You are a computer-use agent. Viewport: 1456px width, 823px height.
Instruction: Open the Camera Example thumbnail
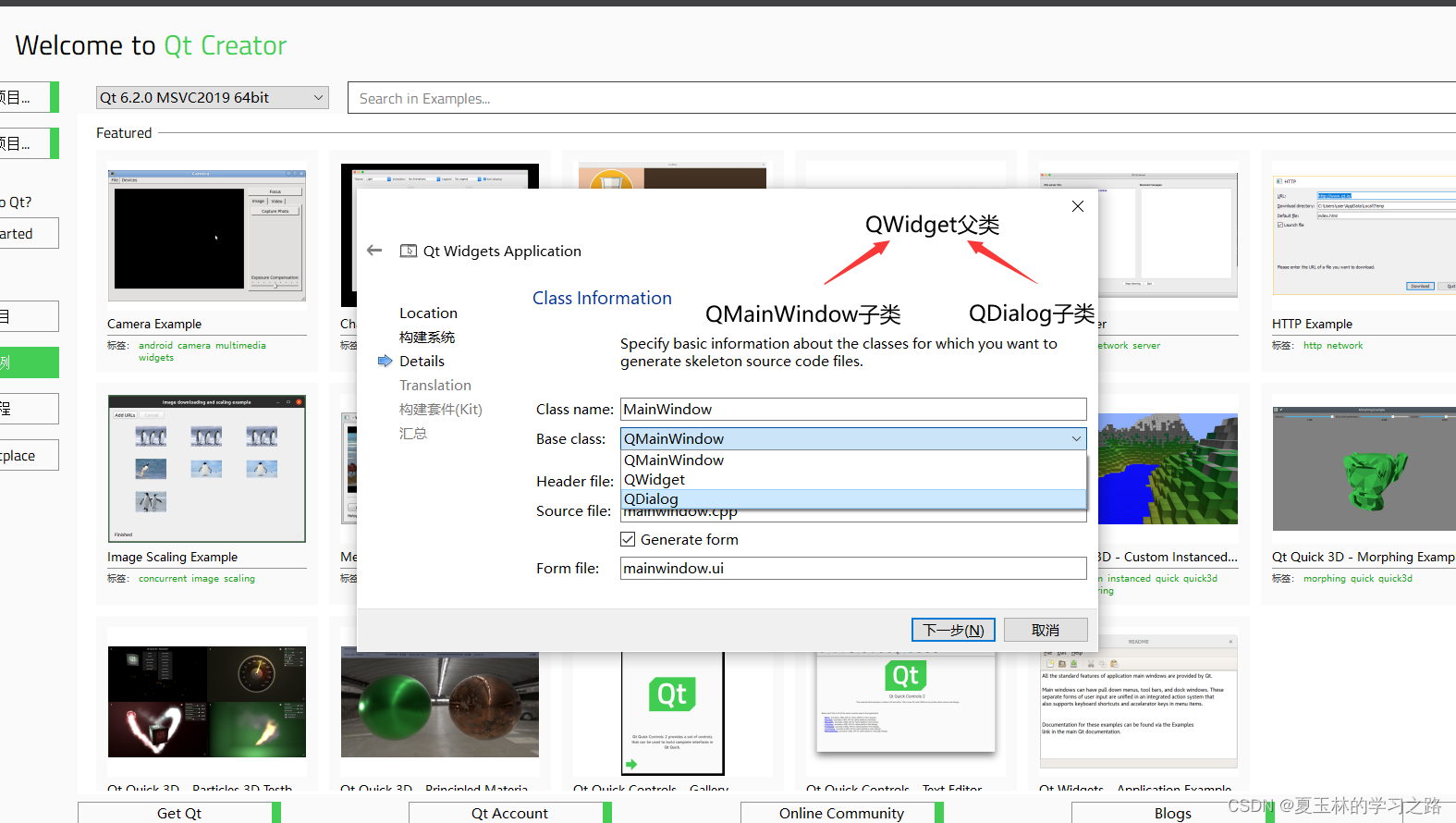207,235
